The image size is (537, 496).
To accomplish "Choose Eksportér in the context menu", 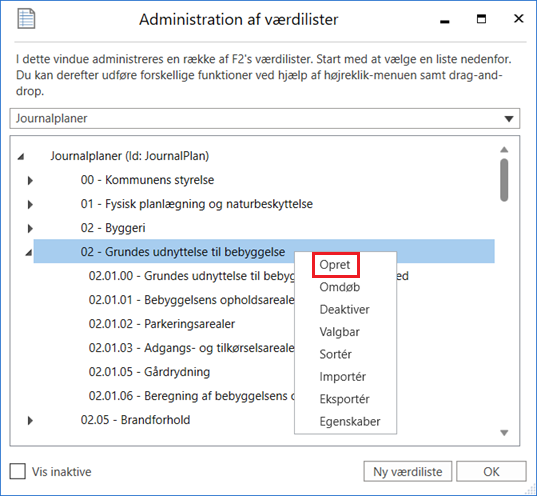I will click(x=344, y=399).
